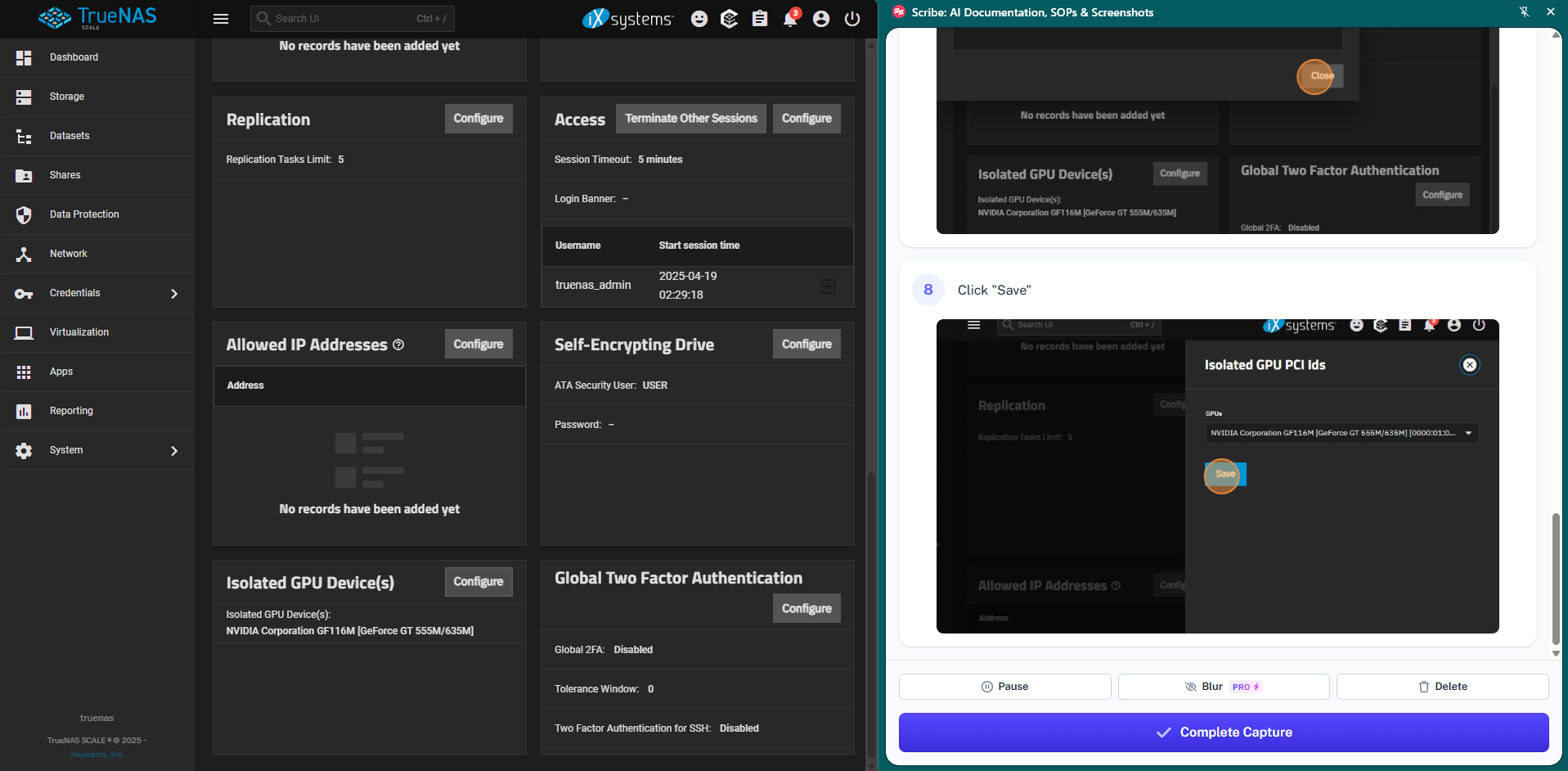The image size is (1568, 771).
Task: Go to the Virtualization page
Action: [x=79, y=332]
